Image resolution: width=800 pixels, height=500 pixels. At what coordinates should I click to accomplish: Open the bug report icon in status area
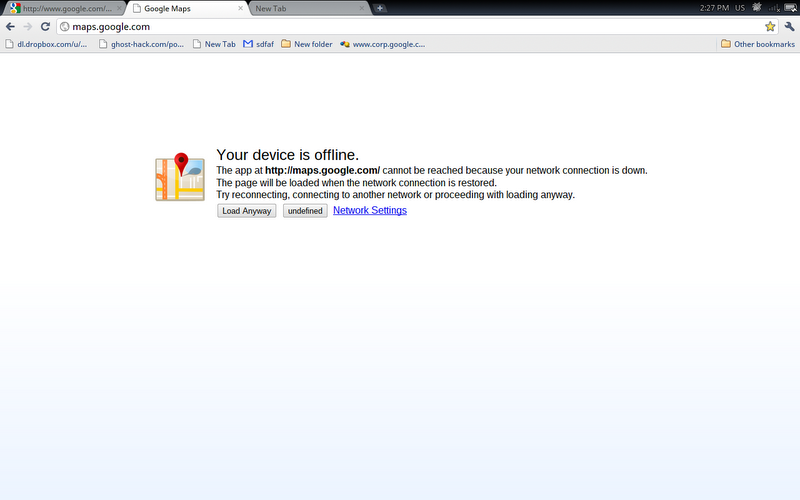(757, 8)
